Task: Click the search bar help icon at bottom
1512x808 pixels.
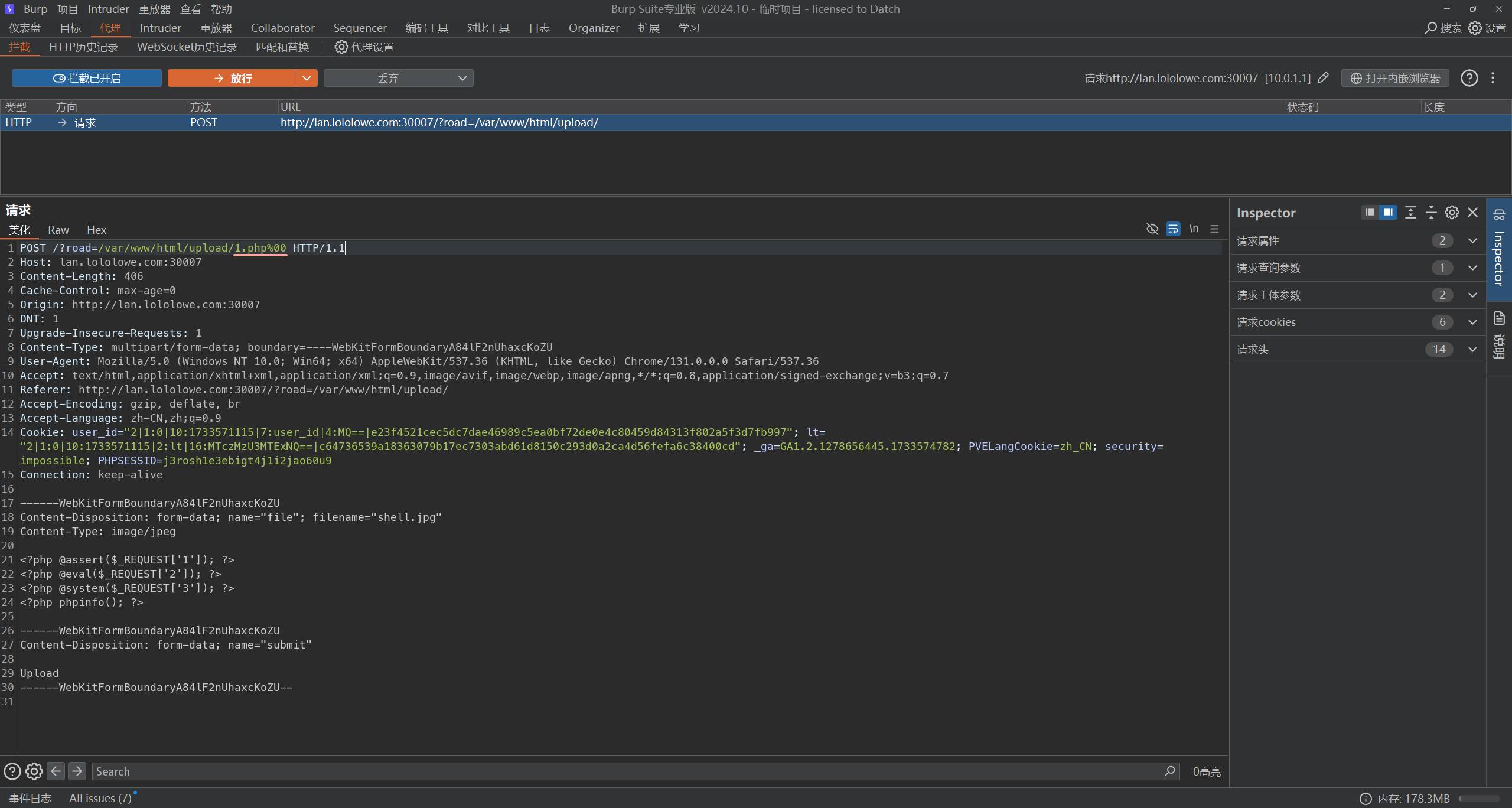Action: tap(12, 771)
